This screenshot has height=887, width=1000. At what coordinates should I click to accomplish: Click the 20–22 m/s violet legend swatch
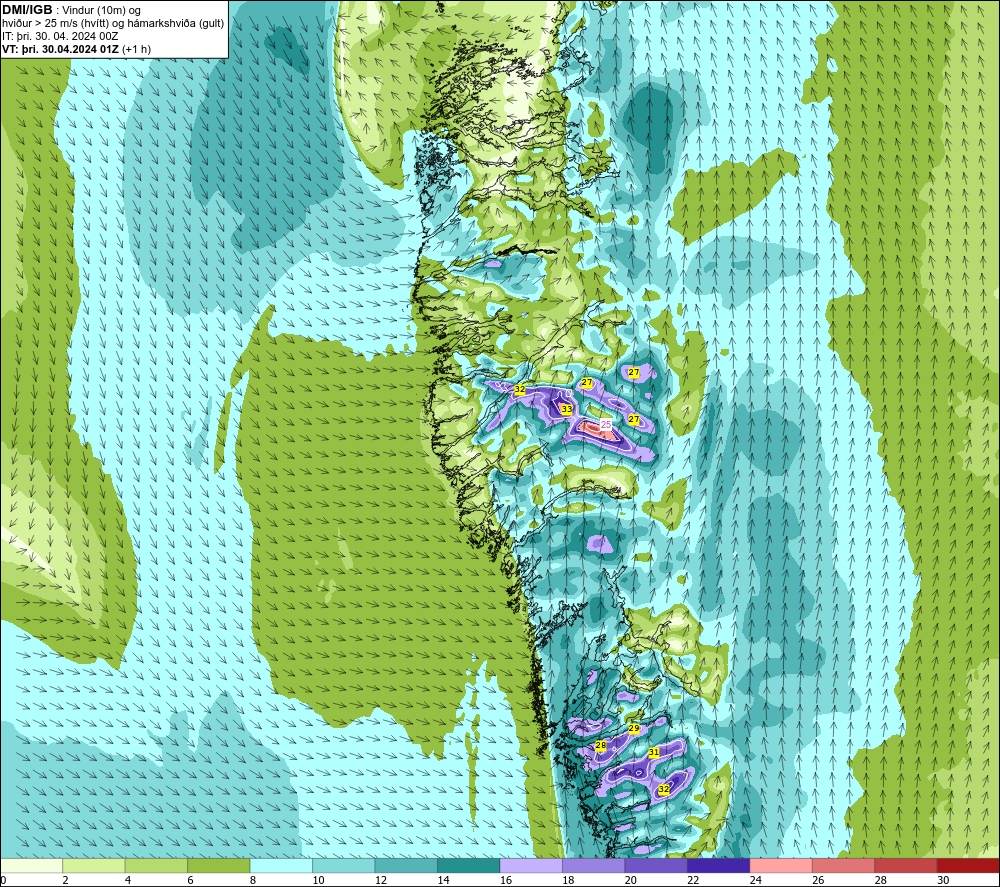tap(656, 865)
